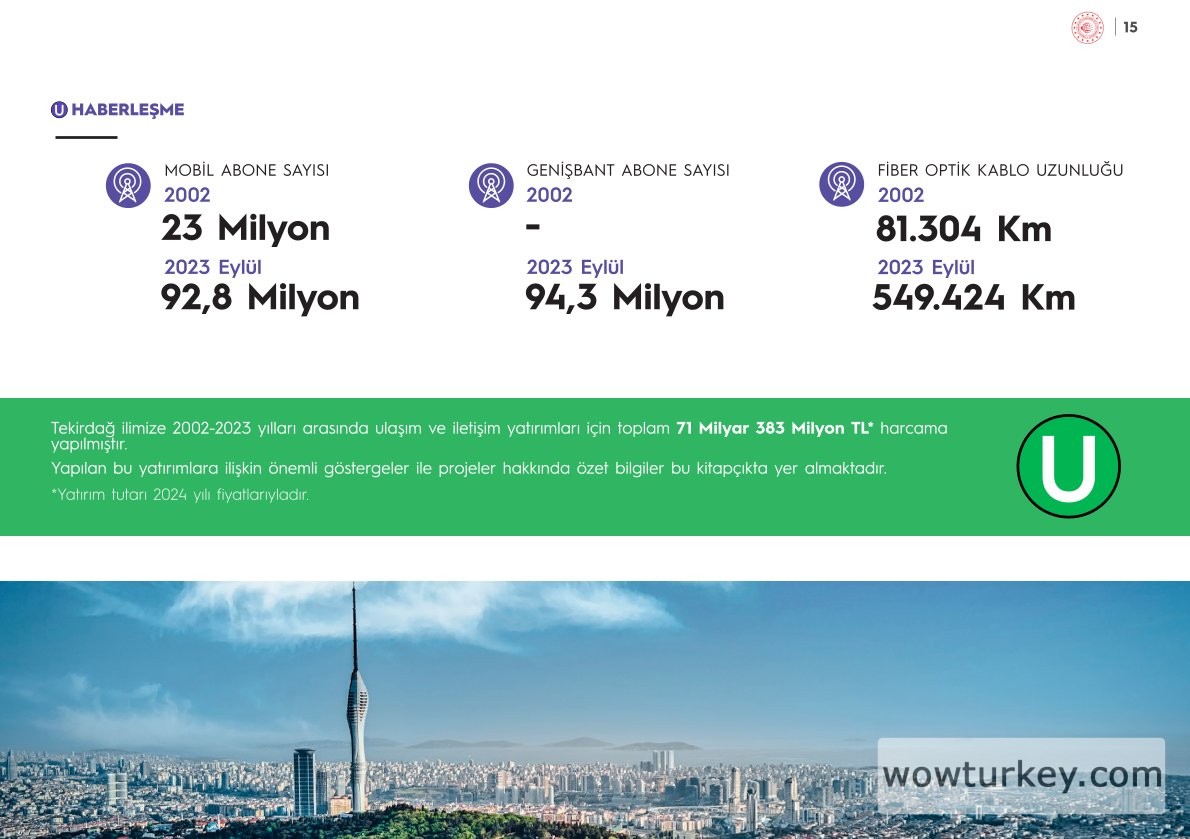Click the large white U logo in green banner
This screenshot has width=1190, height=839.
[x=1068, y=466]
